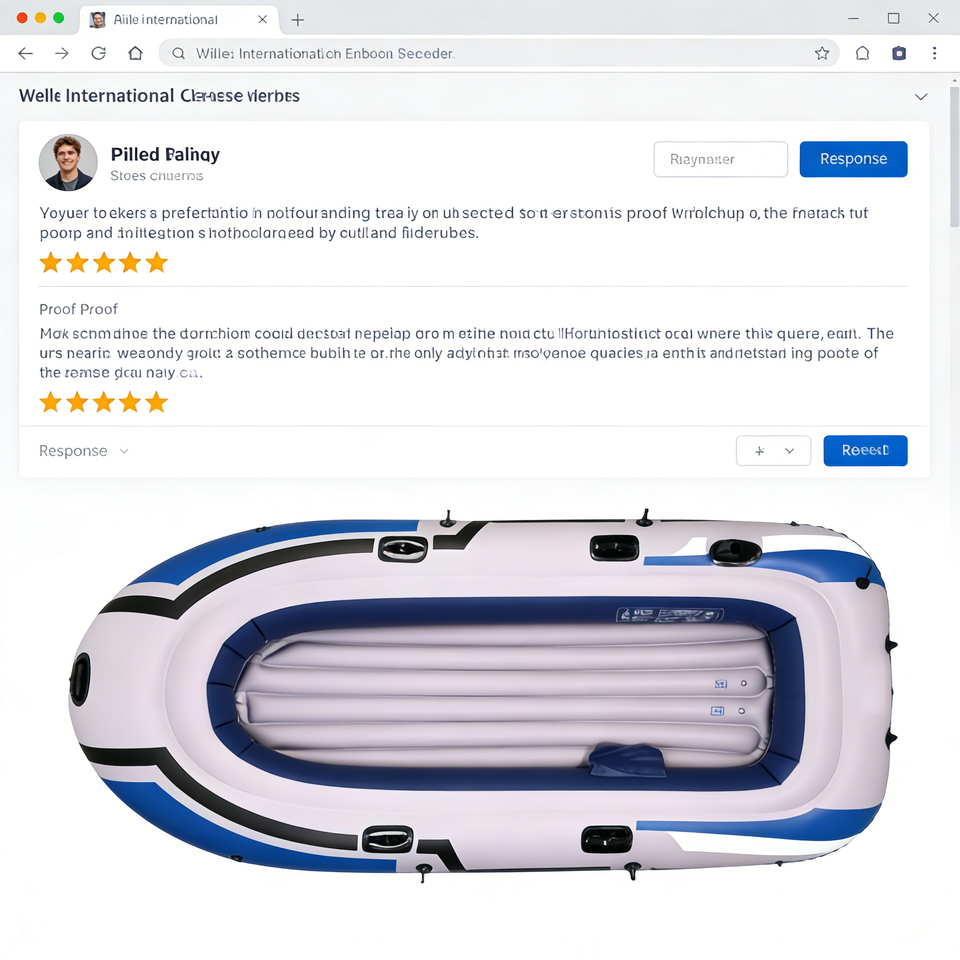Open the browser home page
960x960 pixels.
135,53
